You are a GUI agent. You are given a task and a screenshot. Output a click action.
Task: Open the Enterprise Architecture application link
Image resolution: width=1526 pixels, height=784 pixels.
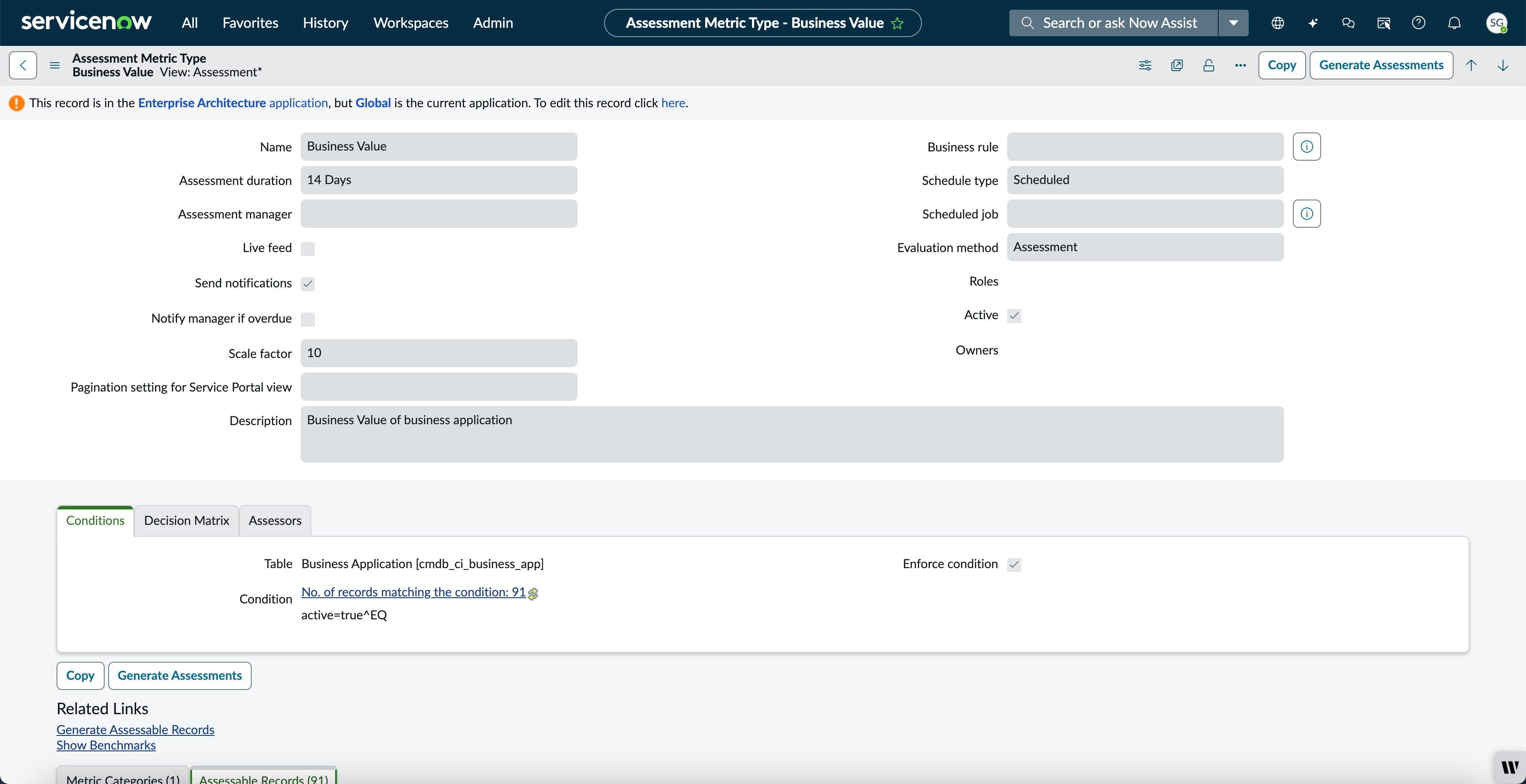233,103
